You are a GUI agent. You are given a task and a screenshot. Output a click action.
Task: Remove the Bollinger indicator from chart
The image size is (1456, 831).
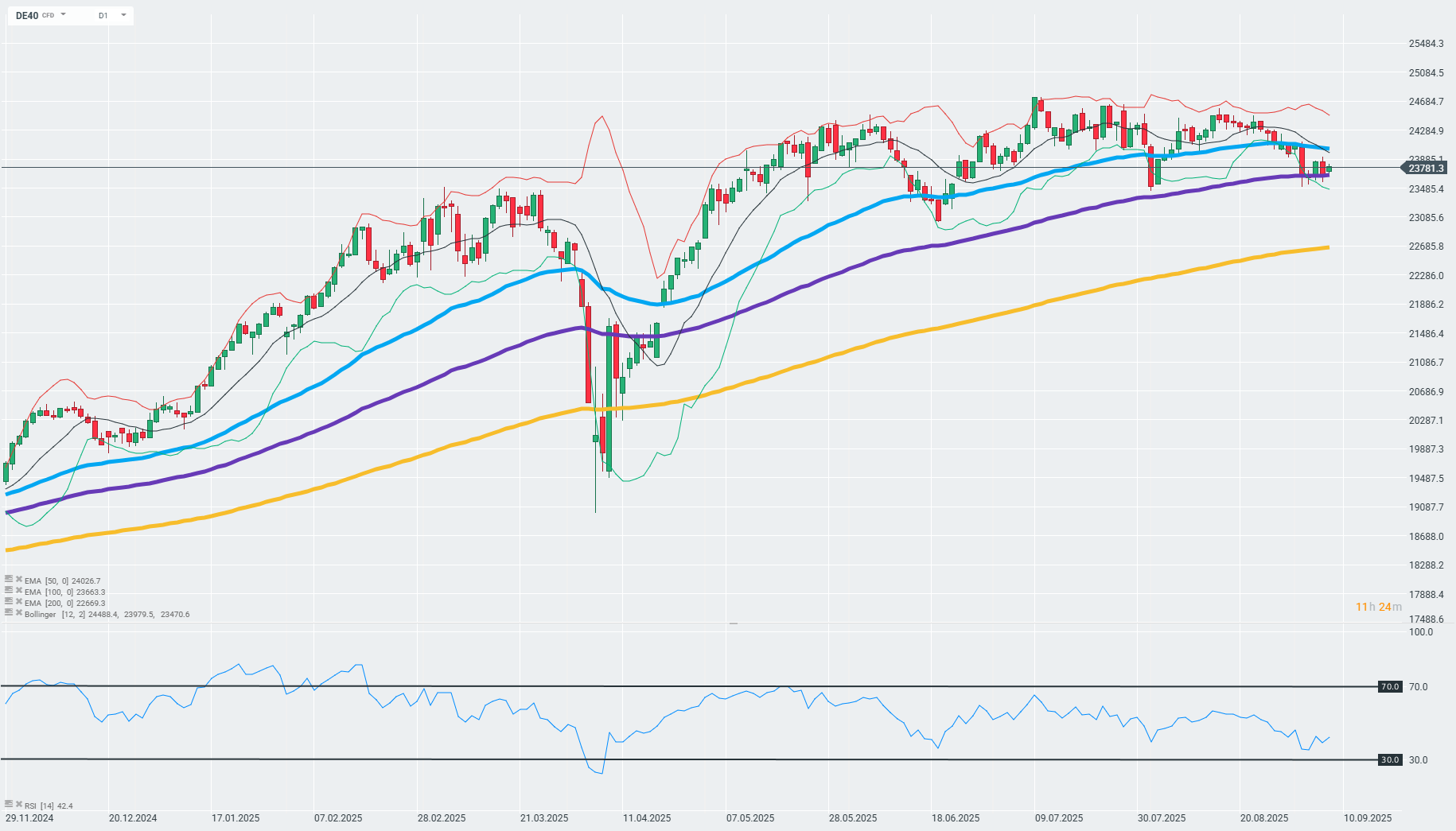pyautogui.click(x=18, y=613)
